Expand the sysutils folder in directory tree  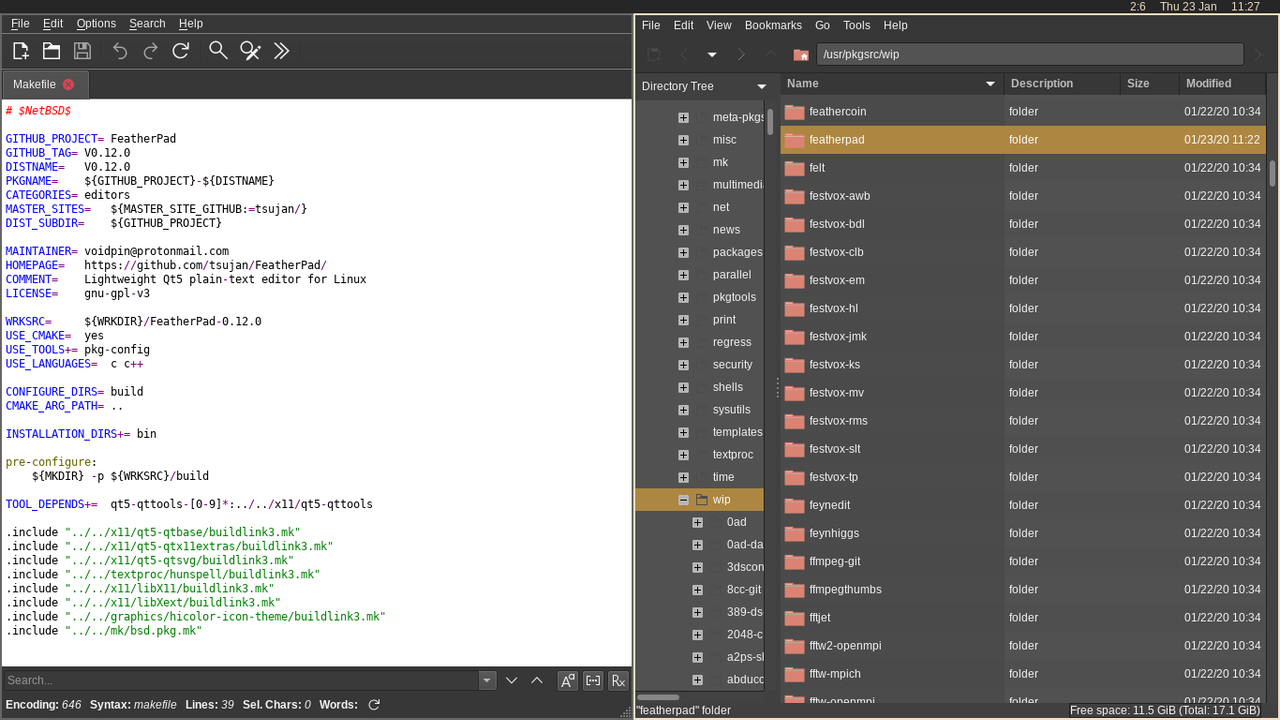click(x=683, y=410)
